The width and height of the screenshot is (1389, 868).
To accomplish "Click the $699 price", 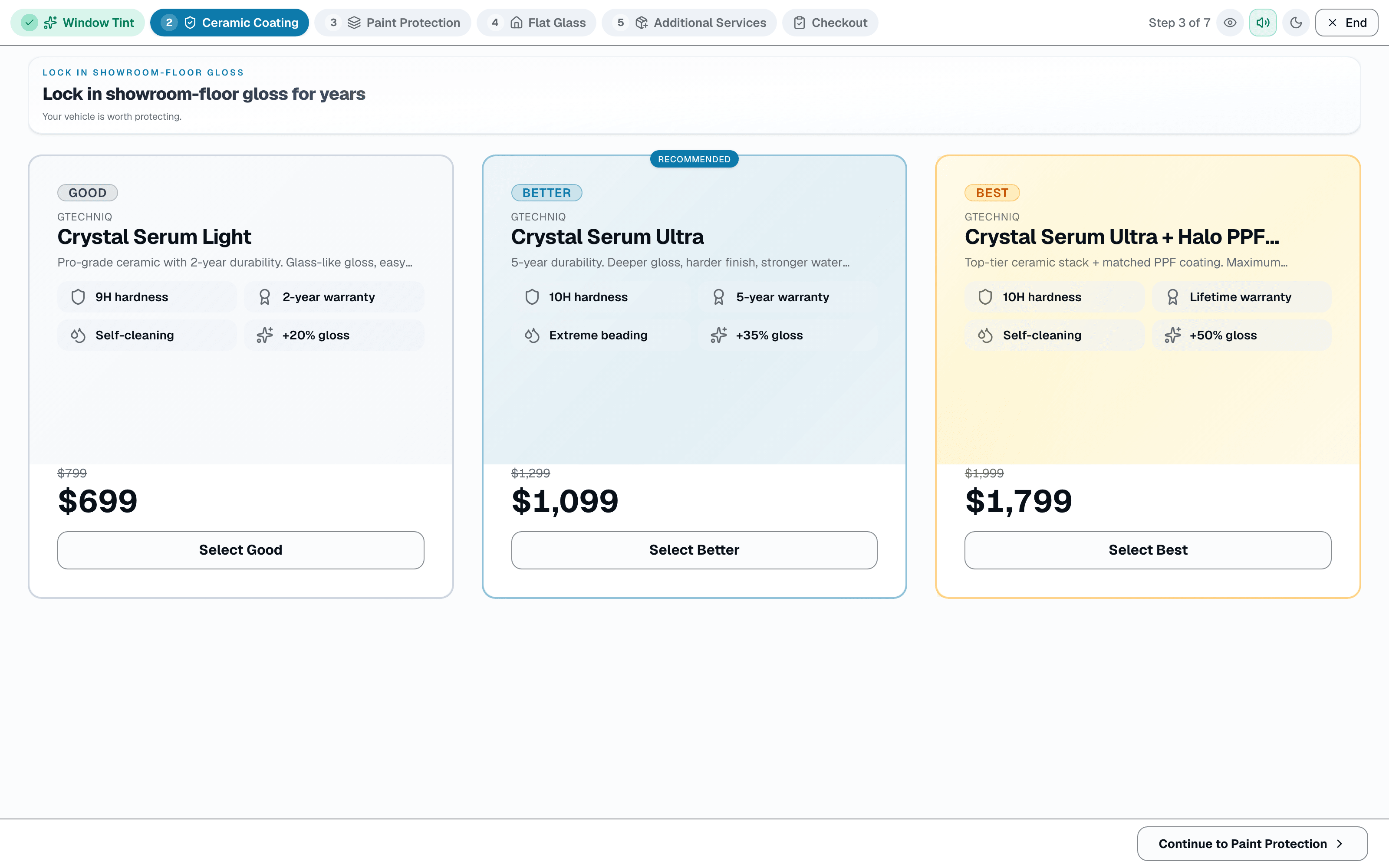I will pyautogui.click(x=98, y=501).
